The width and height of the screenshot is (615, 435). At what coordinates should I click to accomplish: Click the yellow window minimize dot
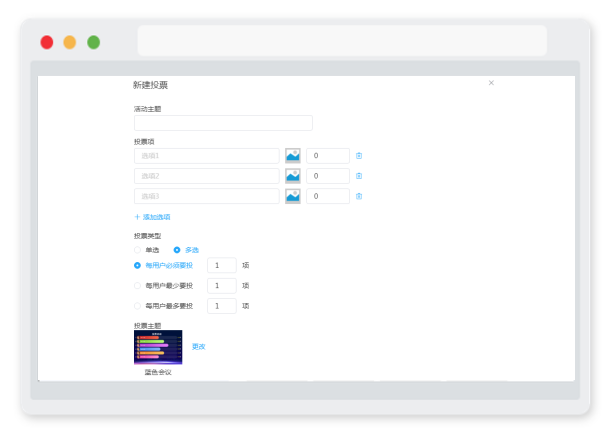coord(70,42)
